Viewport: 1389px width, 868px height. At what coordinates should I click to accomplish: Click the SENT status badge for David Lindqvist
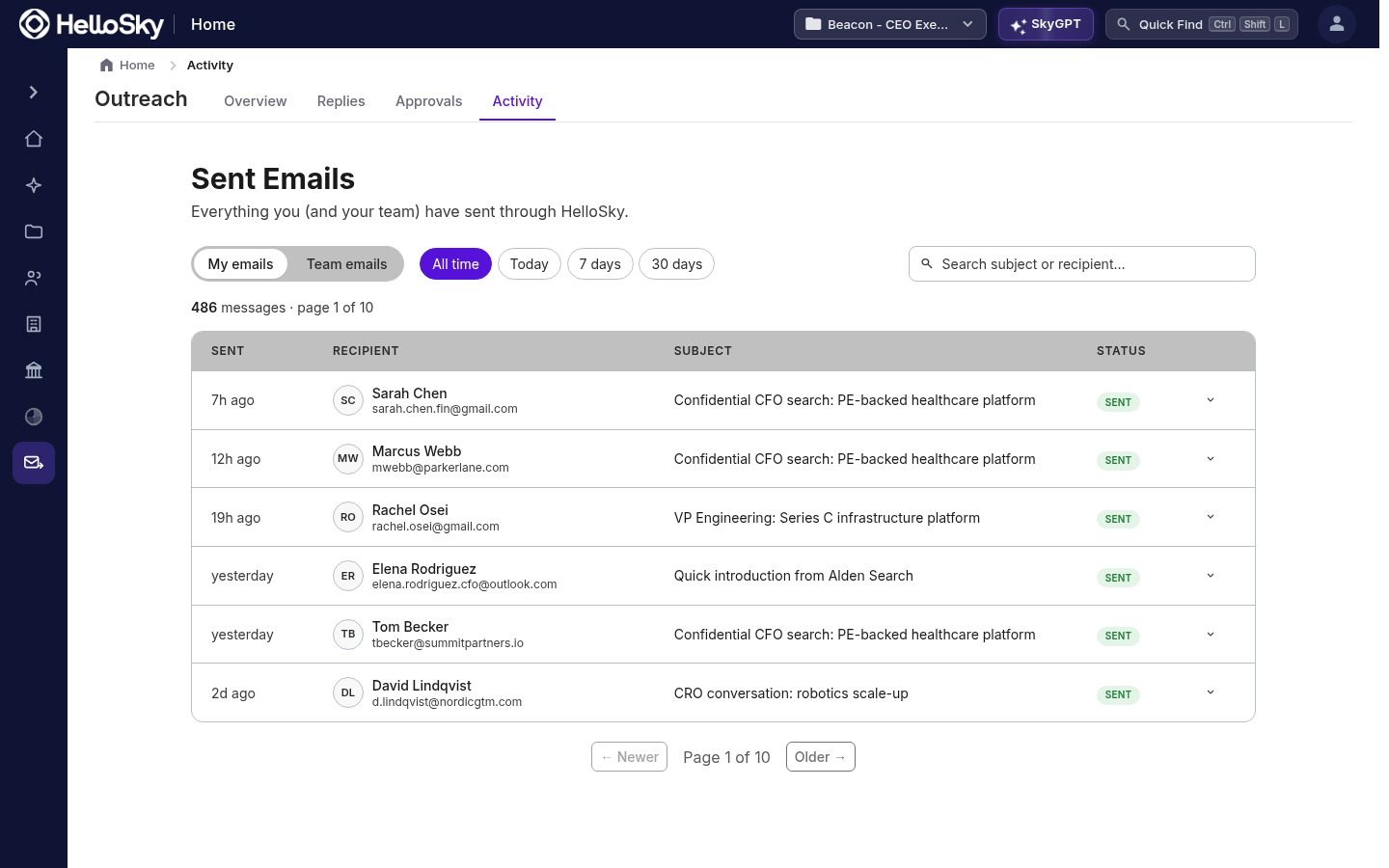pos(1118,694)
